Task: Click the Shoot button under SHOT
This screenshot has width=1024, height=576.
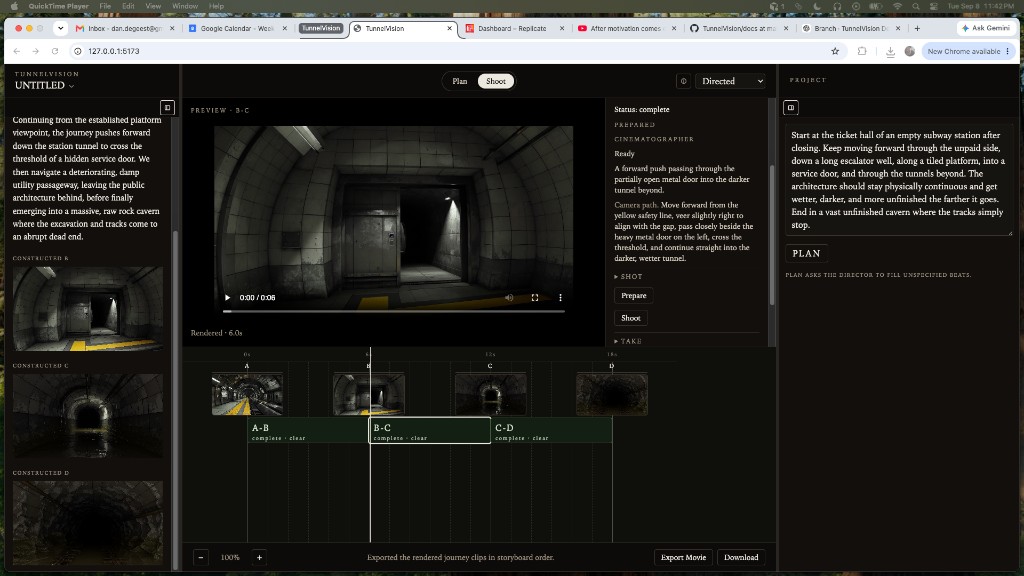Action: click(x=630, y=318)
